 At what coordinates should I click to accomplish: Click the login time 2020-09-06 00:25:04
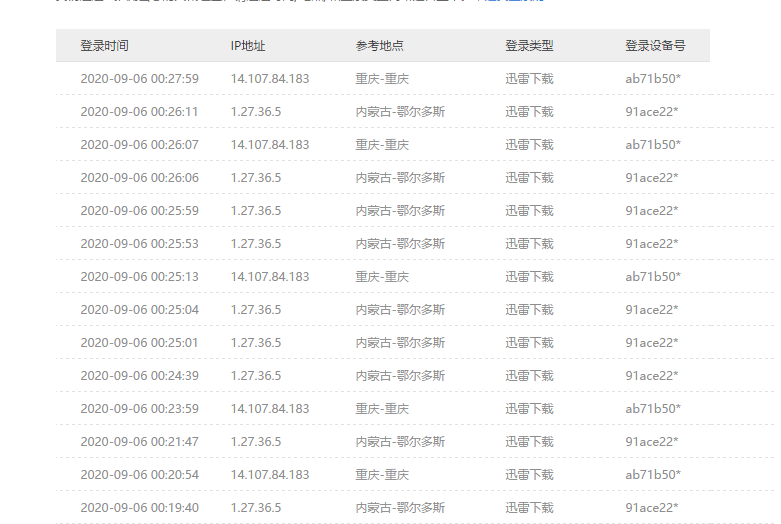pyautogui.click(x=139, y=310)
